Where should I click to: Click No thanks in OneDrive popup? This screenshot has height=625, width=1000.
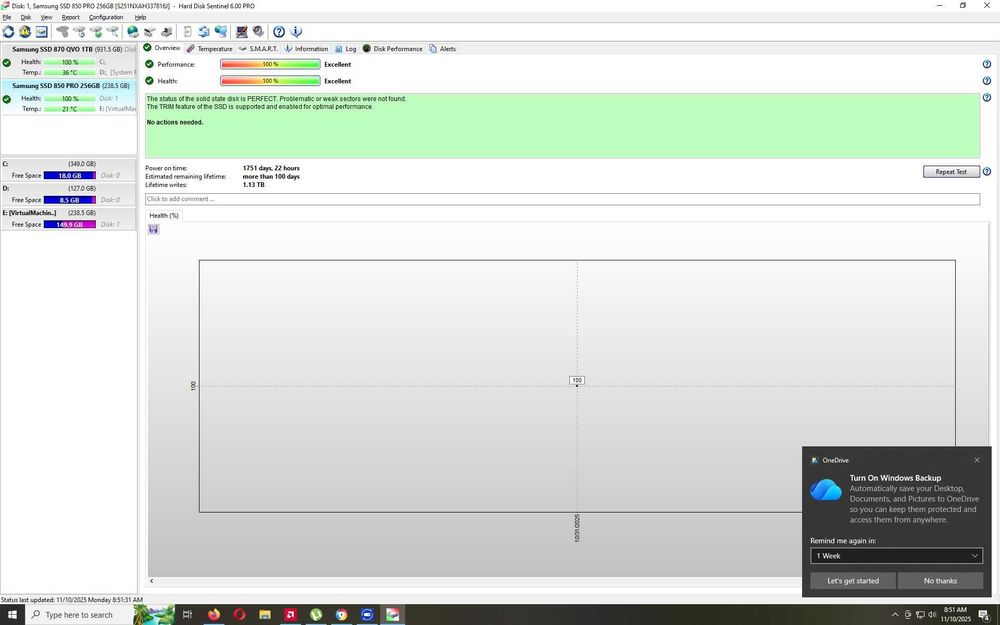[x=940, y=581]
